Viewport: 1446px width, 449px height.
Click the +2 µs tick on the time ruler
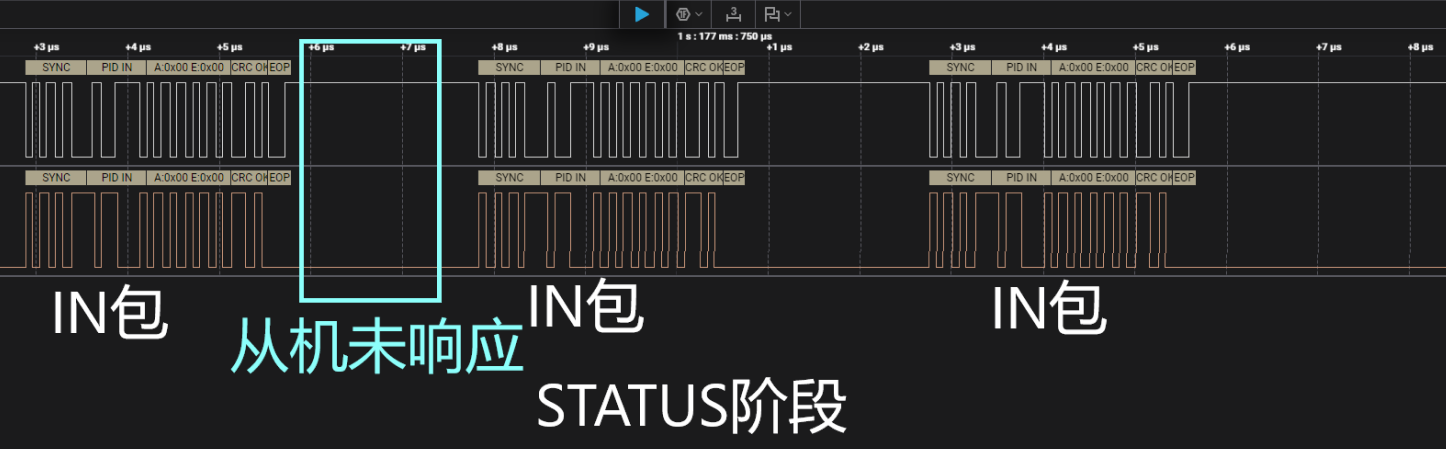point(871,47)
